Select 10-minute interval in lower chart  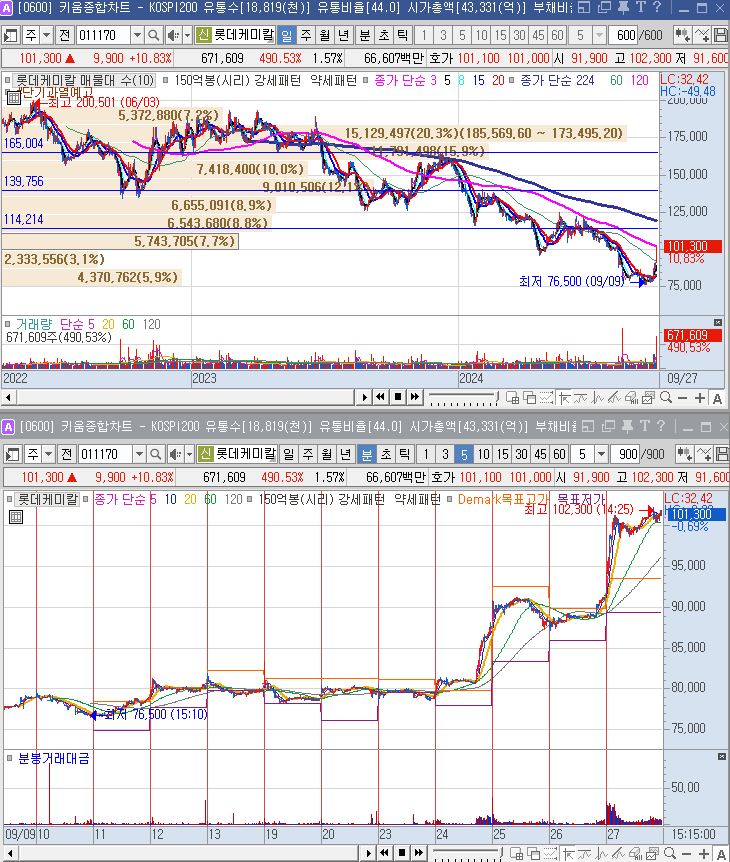483,455
